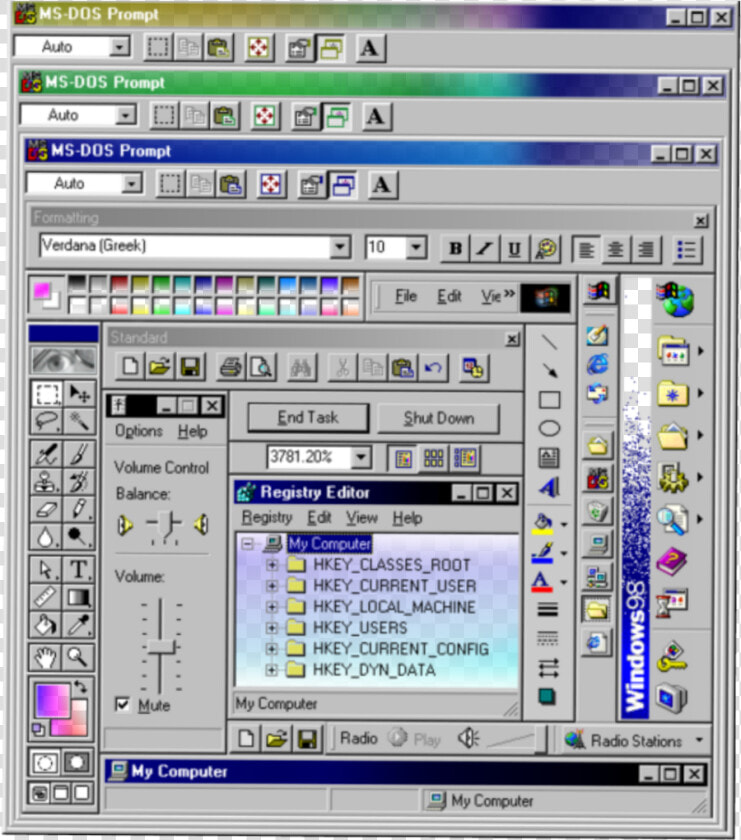This screenshot has width=741, height=840.
Task: Open Help menu in Registry Editor
Action: [407, 518]
